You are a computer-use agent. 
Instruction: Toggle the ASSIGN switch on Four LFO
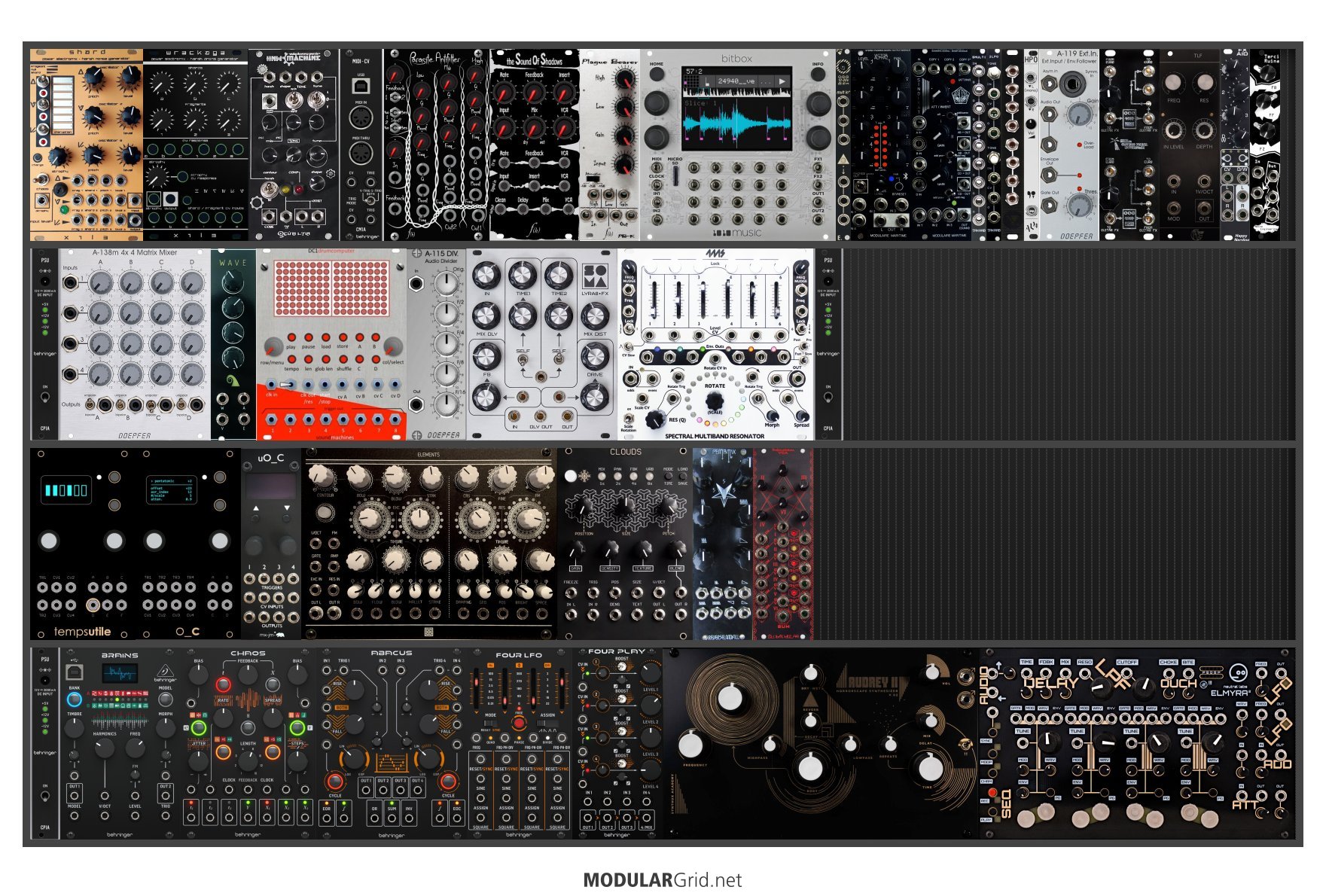(547, 723)
